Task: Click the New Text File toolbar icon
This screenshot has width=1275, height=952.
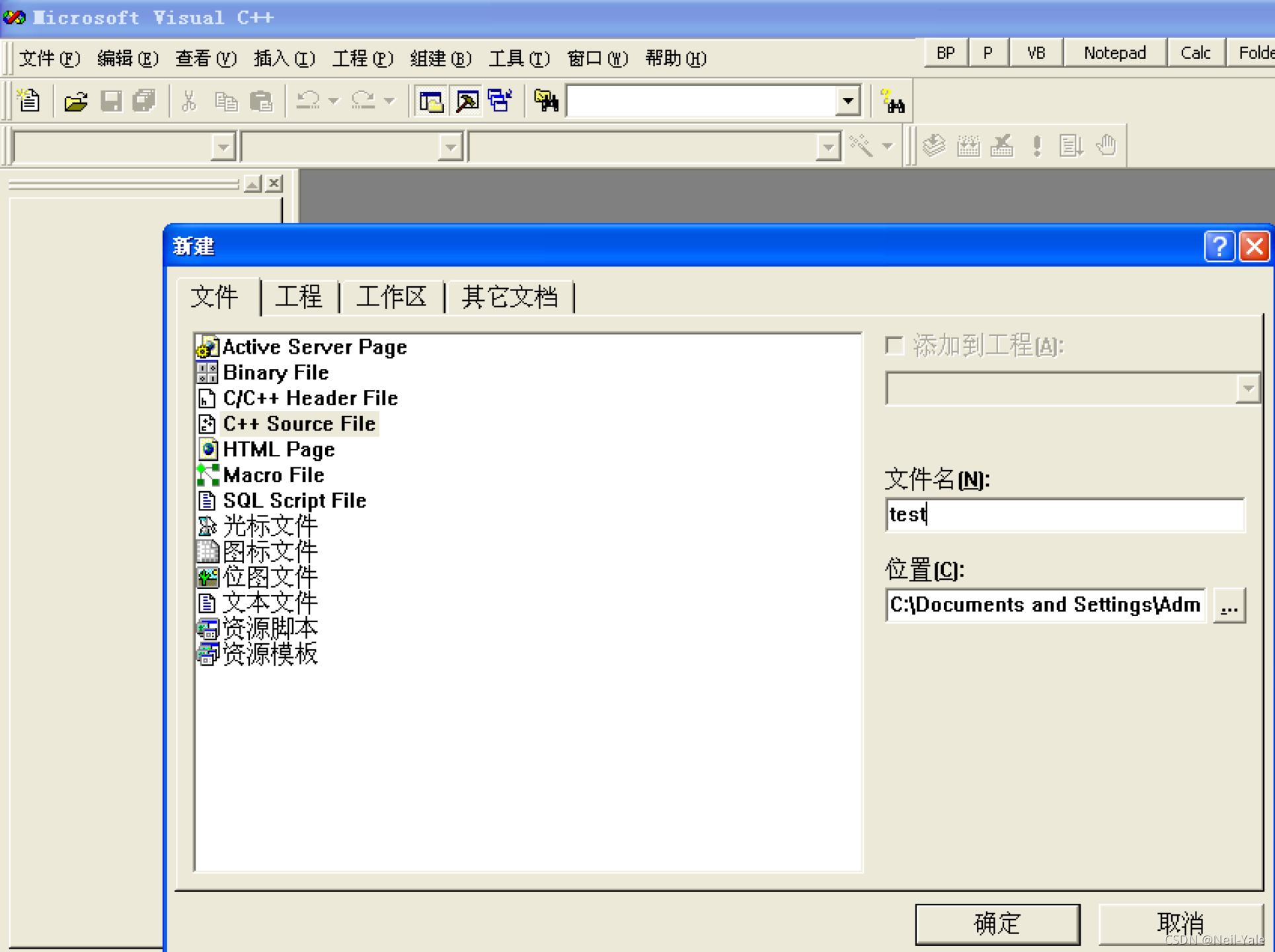Action: point(29,101)
